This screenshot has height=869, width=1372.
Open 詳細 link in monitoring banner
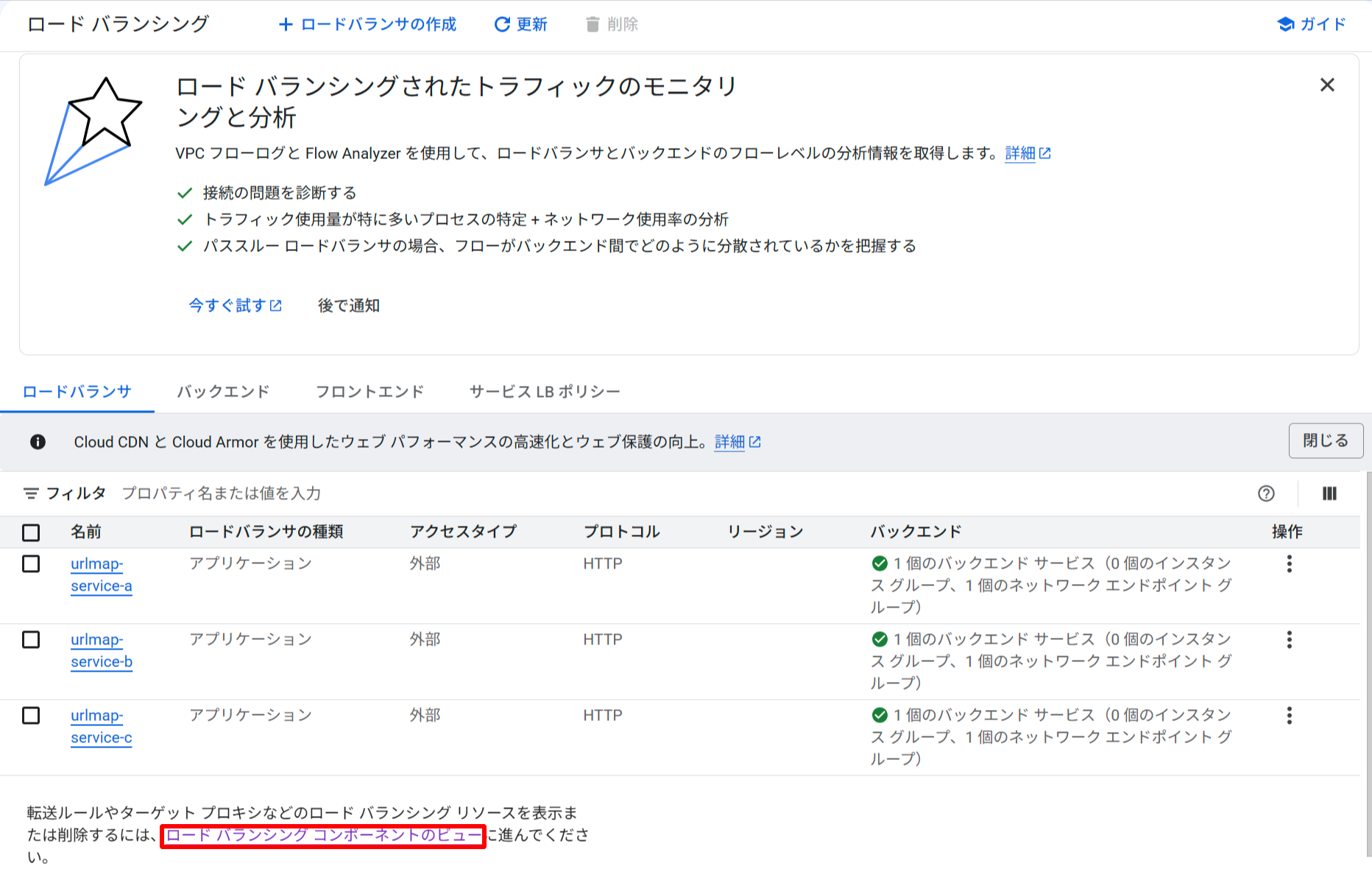tap(1028, 153)
